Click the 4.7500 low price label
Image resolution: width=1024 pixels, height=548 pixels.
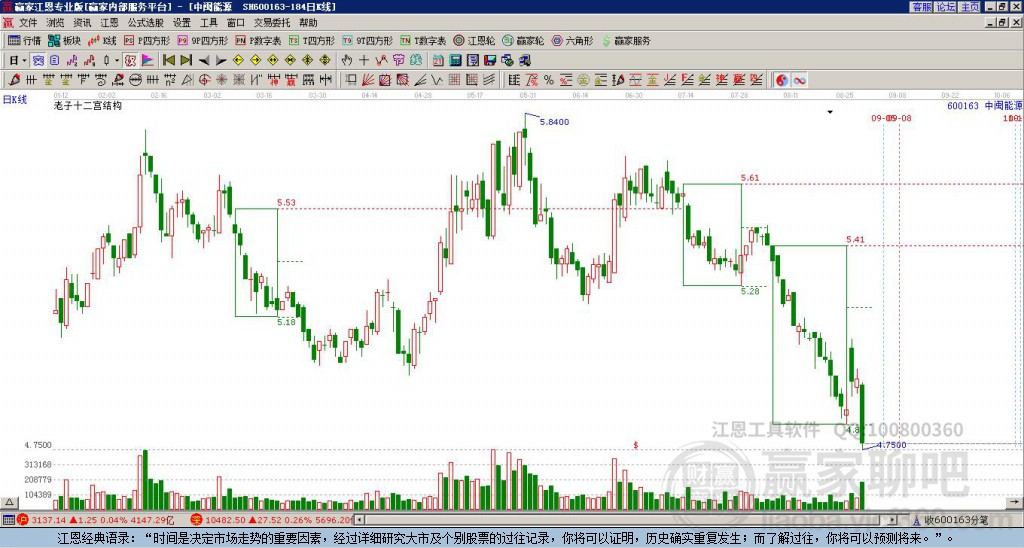pos(891,445)
